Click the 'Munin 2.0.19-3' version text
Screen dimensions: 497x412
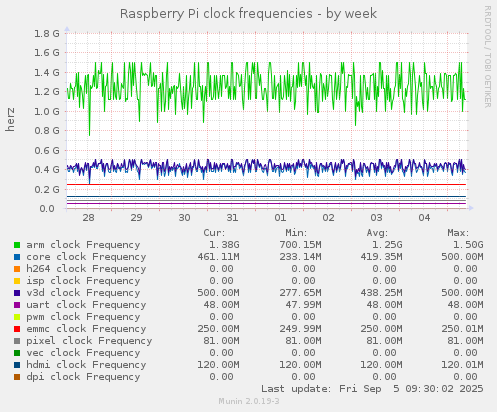(249, 401)
